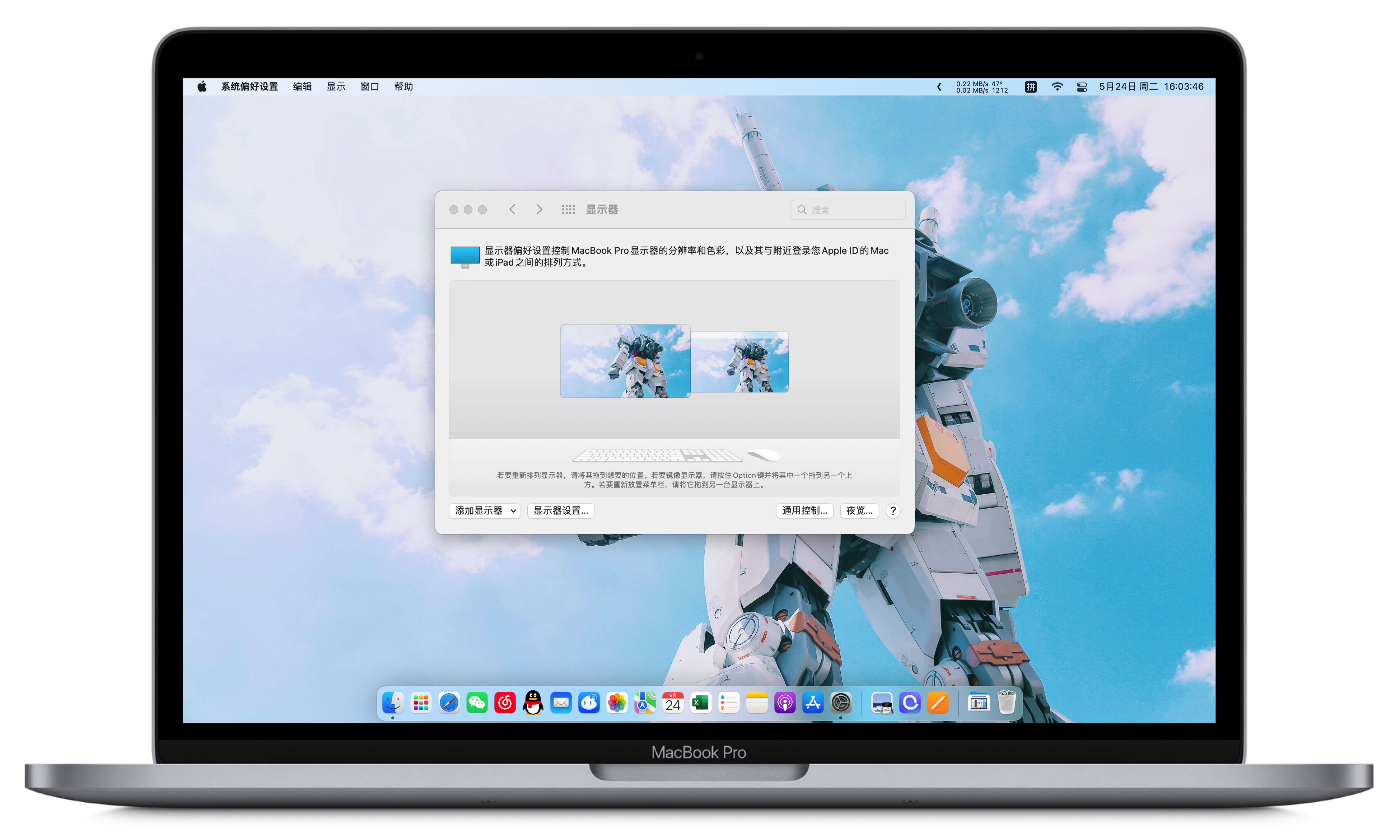Launch Microsoft Excel from the Dock
The height and width of the screenshot is (840, 1400).
pyautogui.click(x=701, y=703)
